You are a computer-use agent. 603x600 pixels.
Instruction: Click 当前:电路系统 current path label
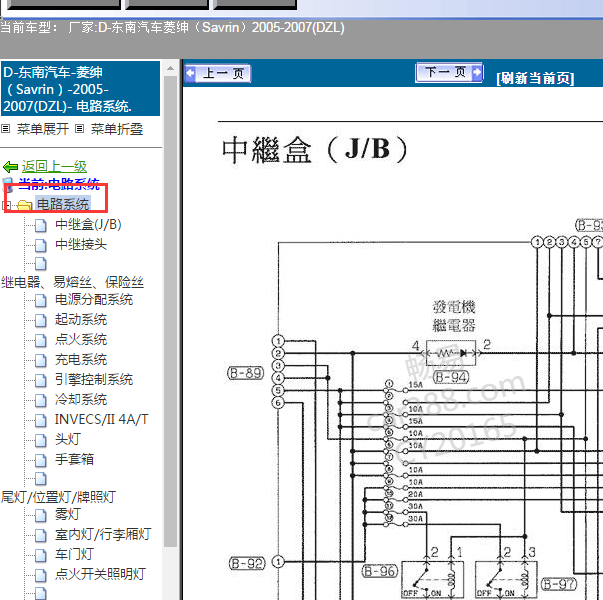[x=59, y=184]
